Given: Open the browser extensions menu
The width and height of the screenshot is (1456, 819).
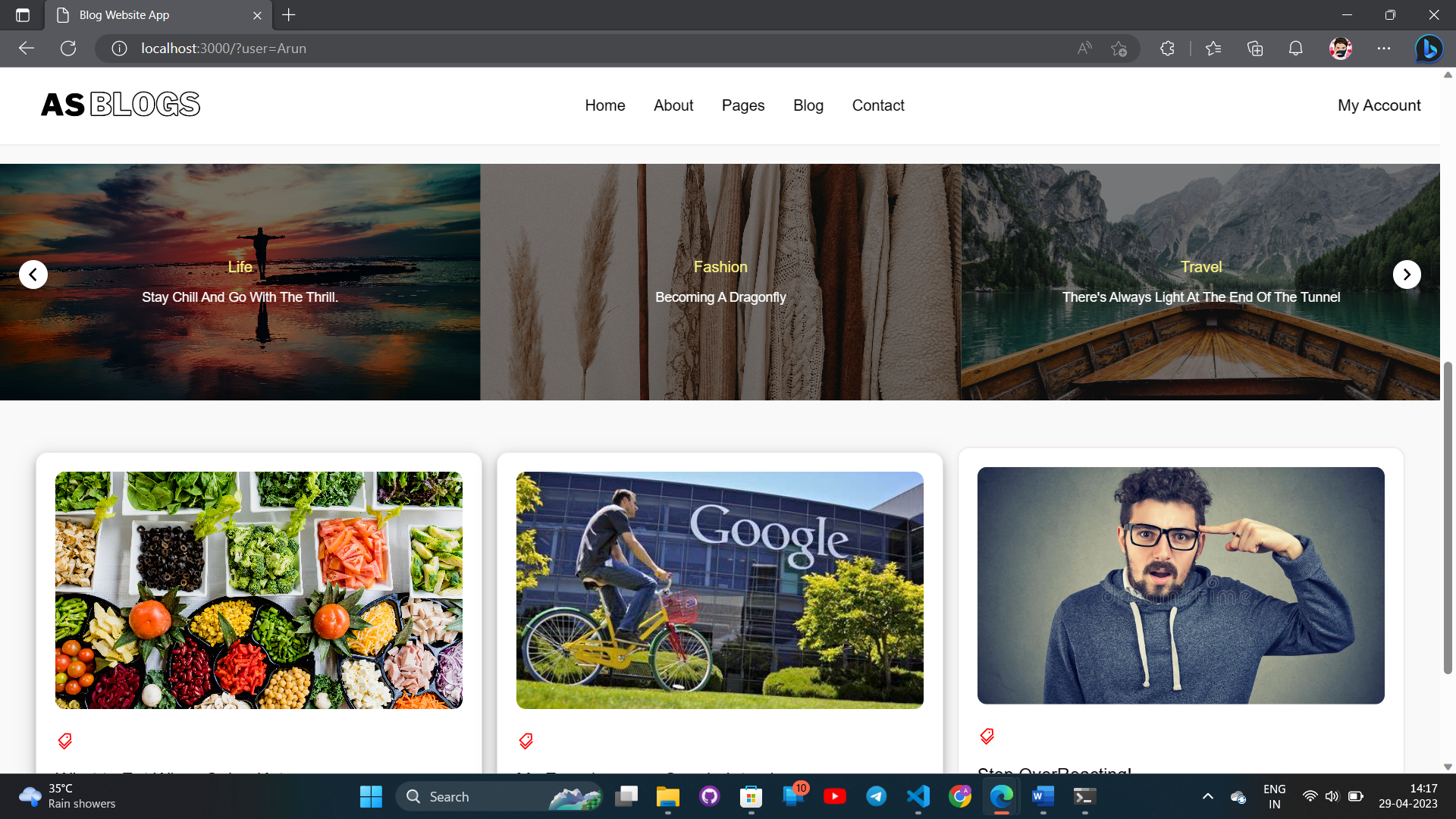Looking at the screenshot, I should click(x=1167, y=49).
